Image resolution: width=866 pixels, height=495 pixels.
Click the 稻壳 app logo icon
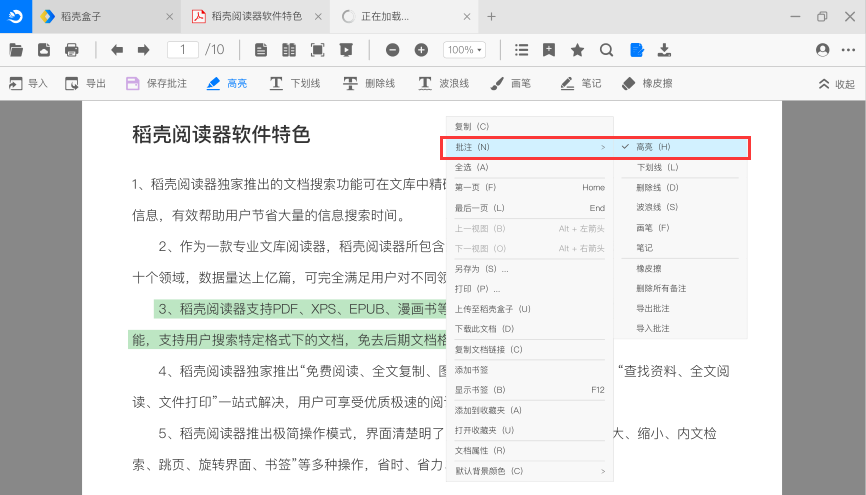pos(16,17)
